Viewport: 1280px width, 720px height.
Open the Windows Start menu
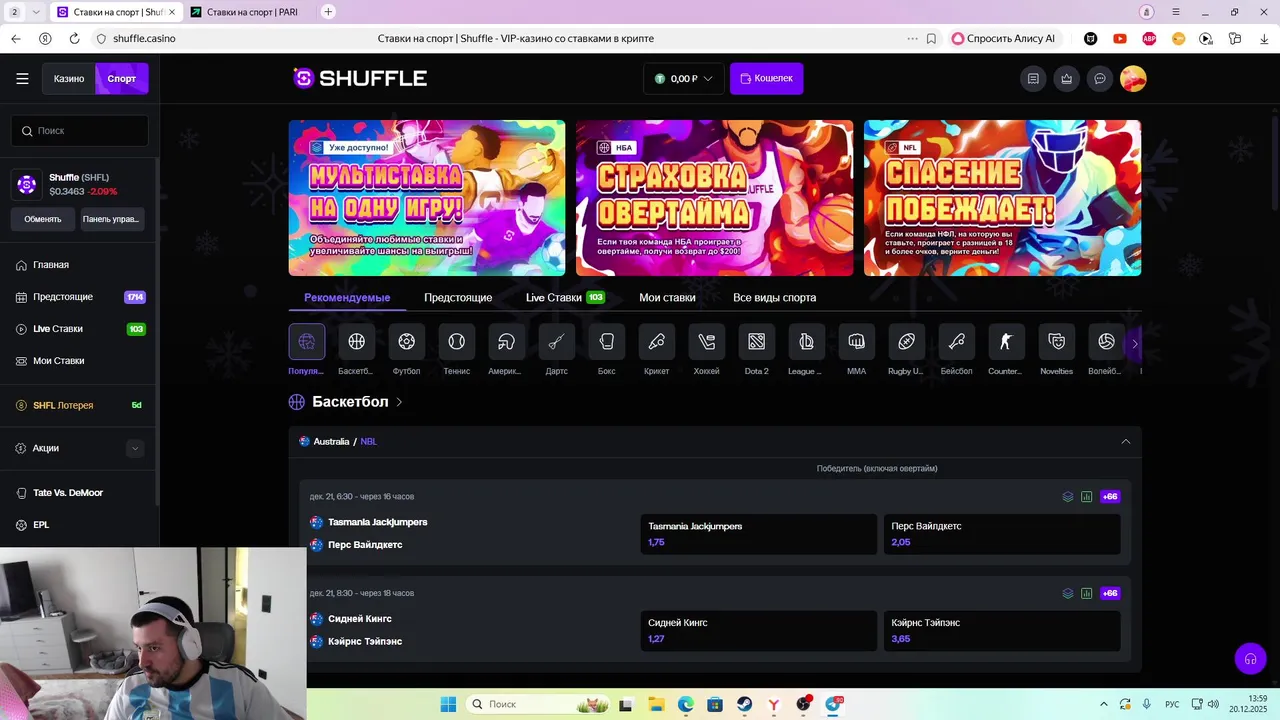[x=447, y=704]
